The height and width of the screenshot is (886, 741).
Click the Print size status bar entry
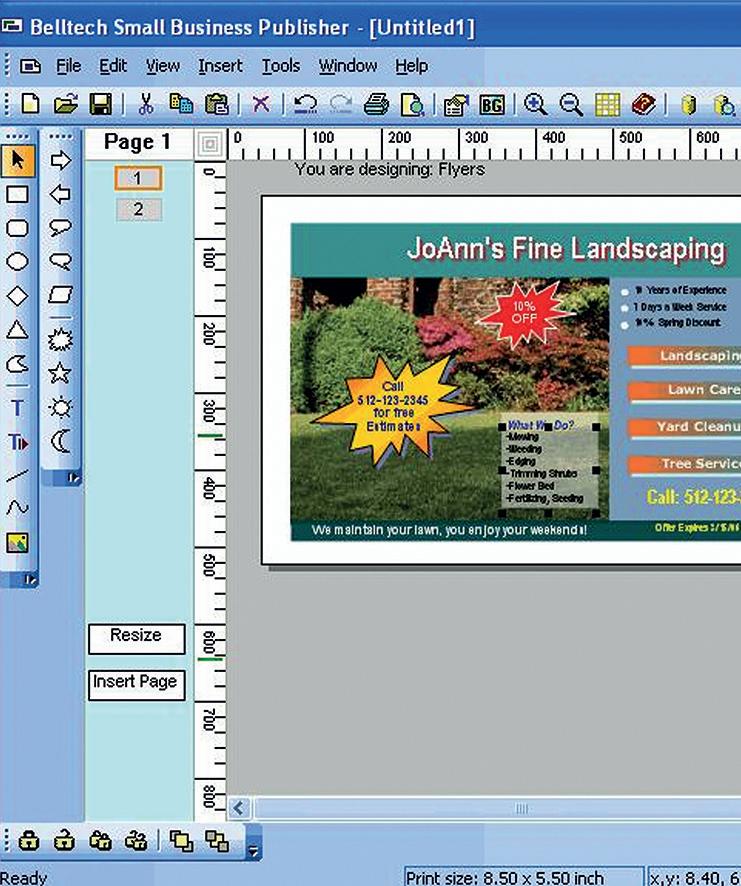click(x=523, y=877)
